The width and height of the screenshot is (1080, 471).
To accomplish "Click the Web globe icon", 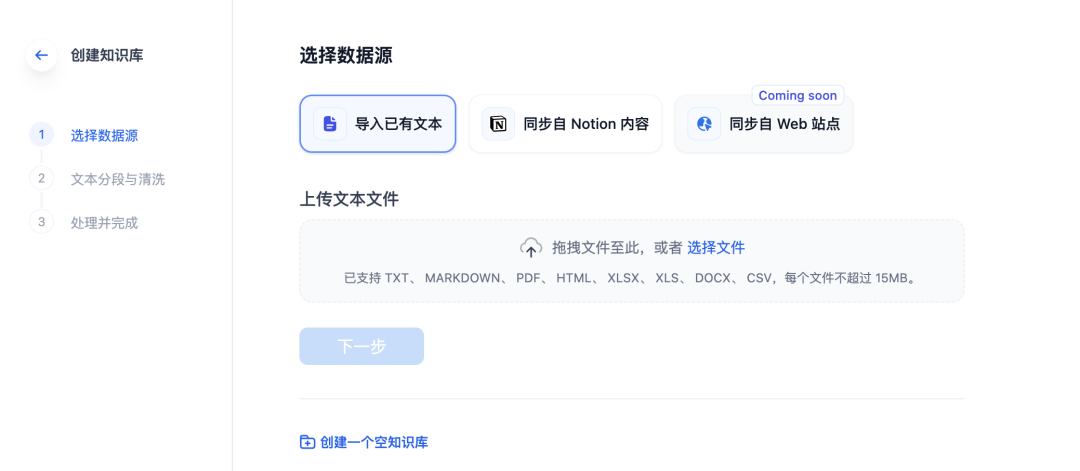I will pos(704,124).
